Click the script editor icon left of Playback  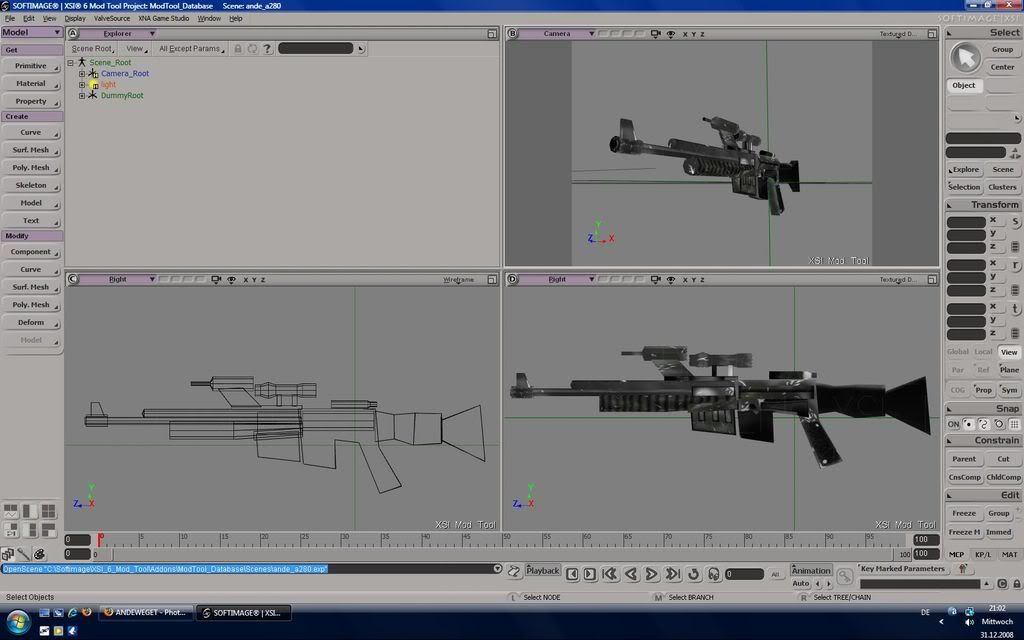pyautogui.click(x=514, y=571)
